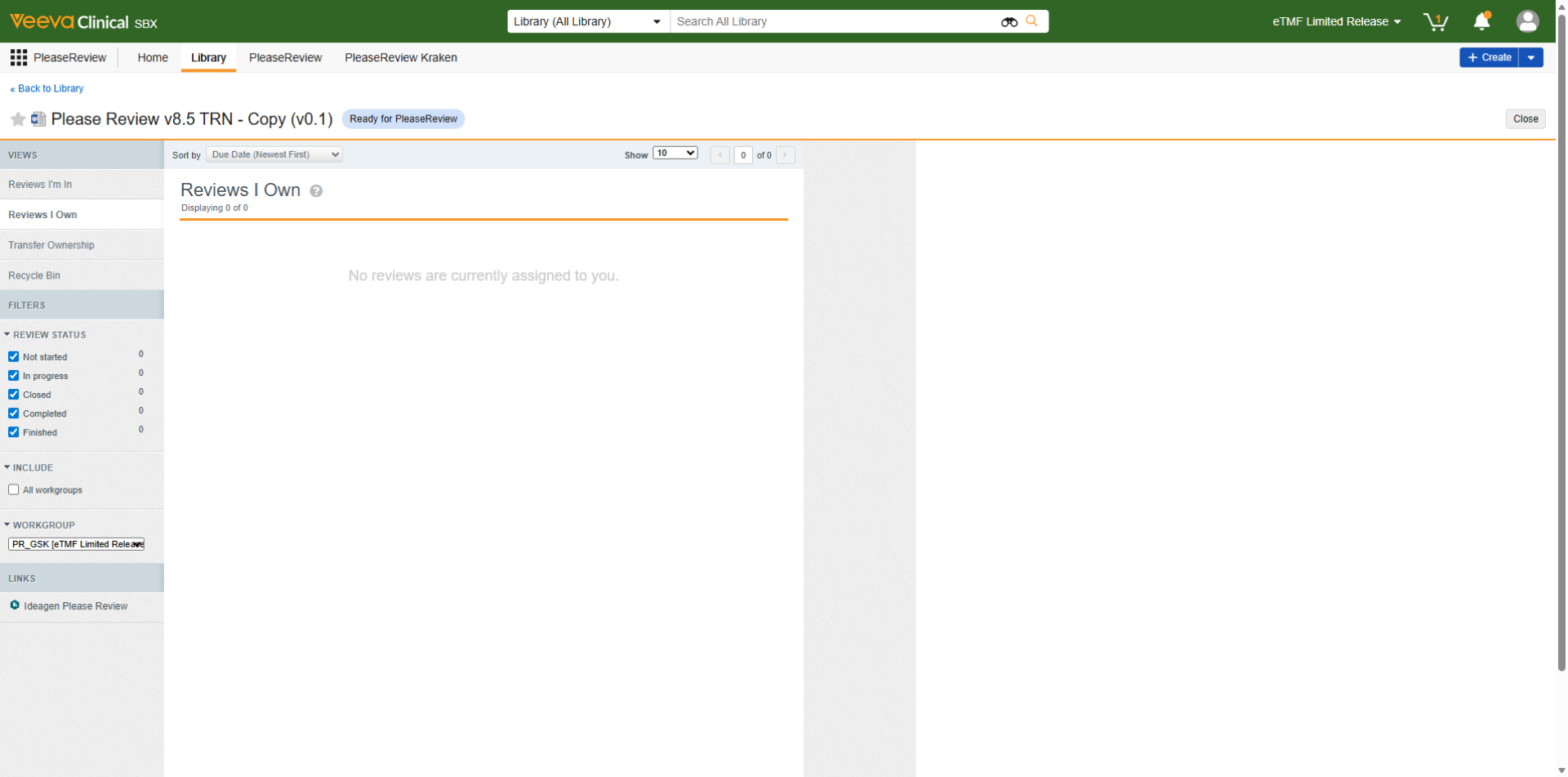Viewport: 1568px width, 777px height.
Task: Click the document title Please Review v8.5 TRN
Action: click(x=191, y=119)
